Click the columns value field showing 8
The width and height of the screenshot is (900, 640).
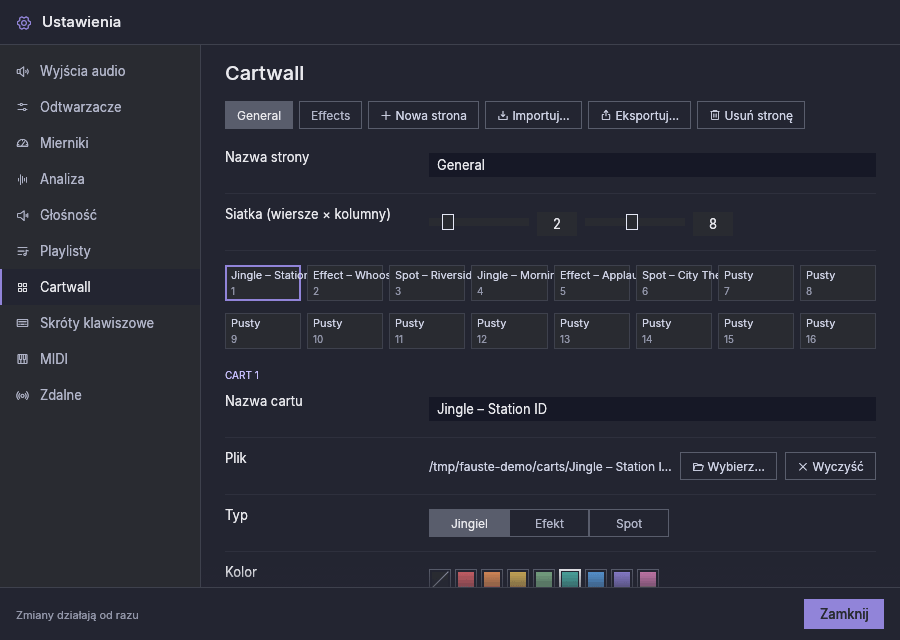(x=713, y=224)
